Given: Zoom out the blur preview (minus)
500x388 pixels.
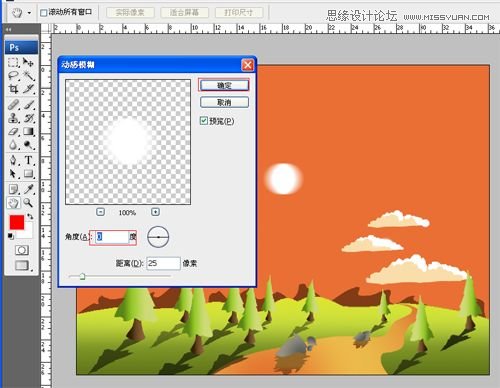Looking at the screenshot, I should pos(100,212).
